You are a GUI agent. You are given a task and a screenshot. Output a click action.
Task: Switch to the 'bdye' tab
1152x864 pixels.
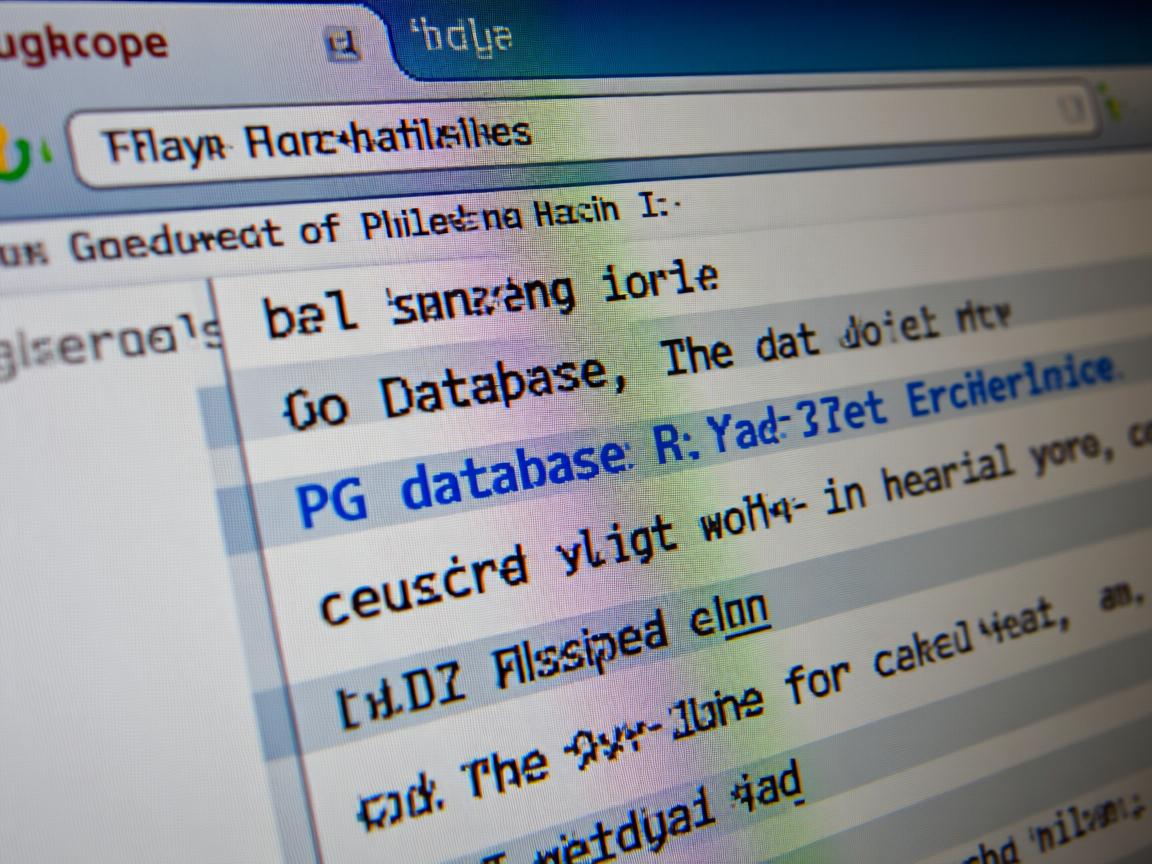pyautogui.click(x=465, y=38)
